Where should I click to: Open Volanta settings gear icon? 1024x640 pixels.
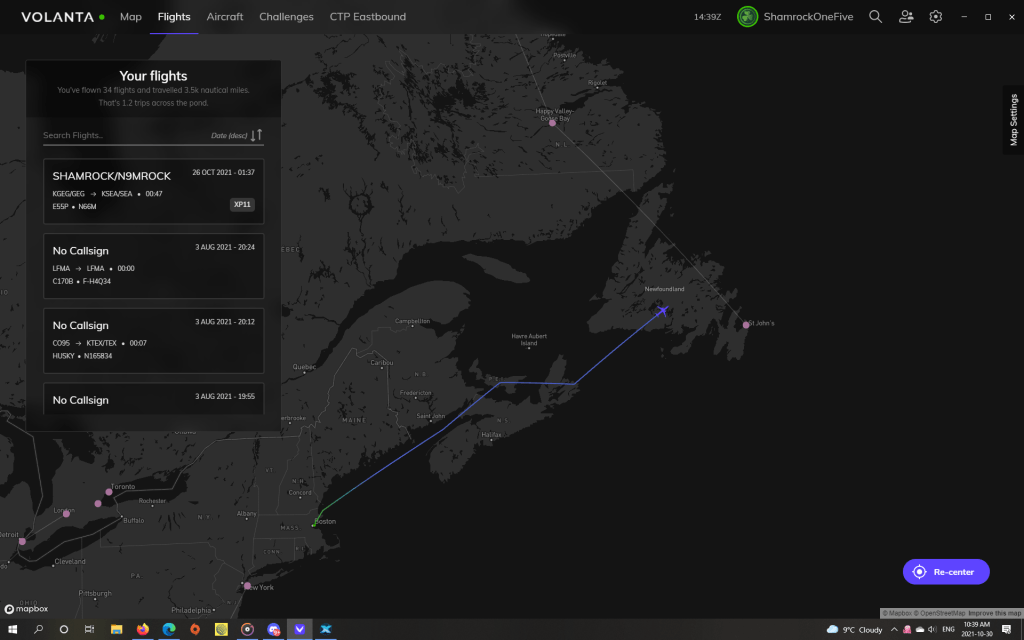click(936, 17)
